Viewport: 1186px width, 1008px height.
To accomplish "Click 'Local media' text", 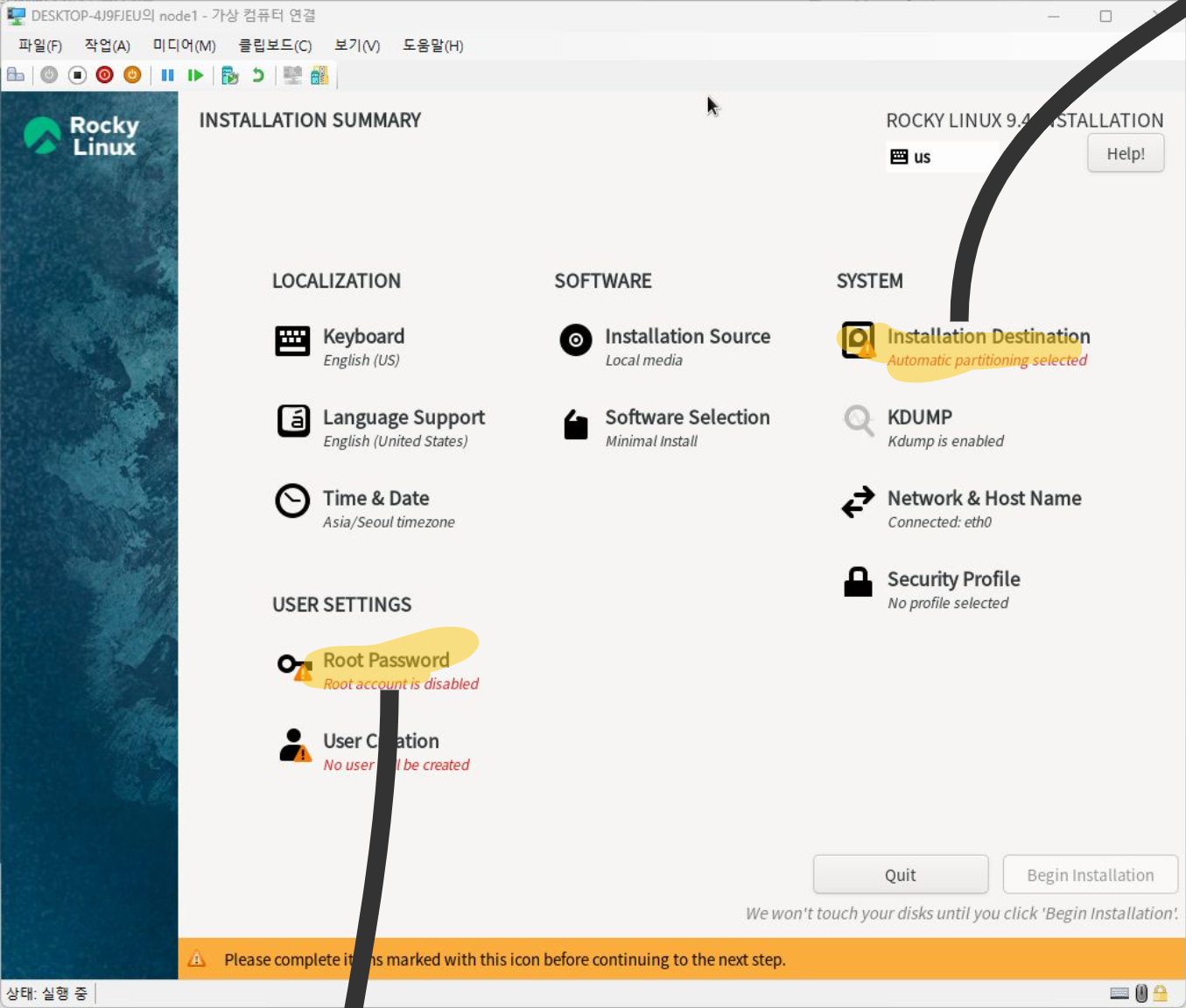I will [643, 360].
